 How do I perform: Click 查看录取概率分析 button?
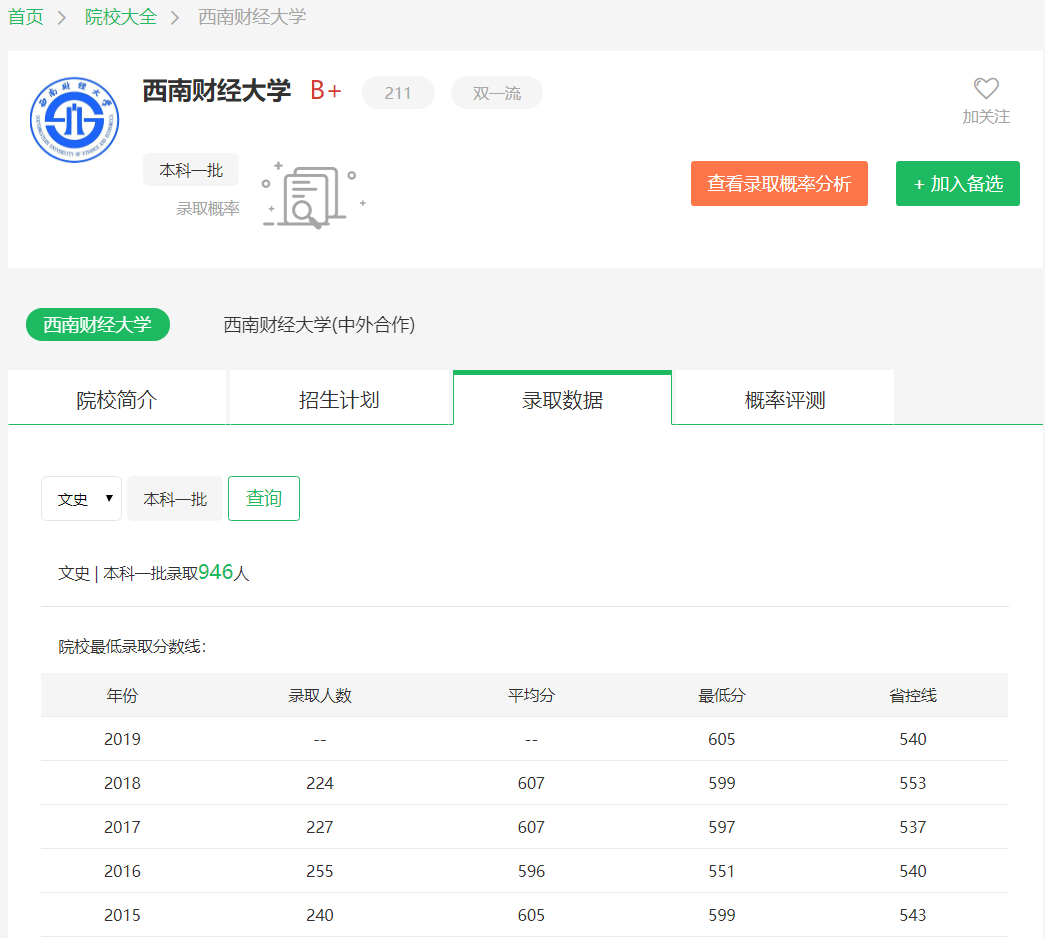click(779, 184)
